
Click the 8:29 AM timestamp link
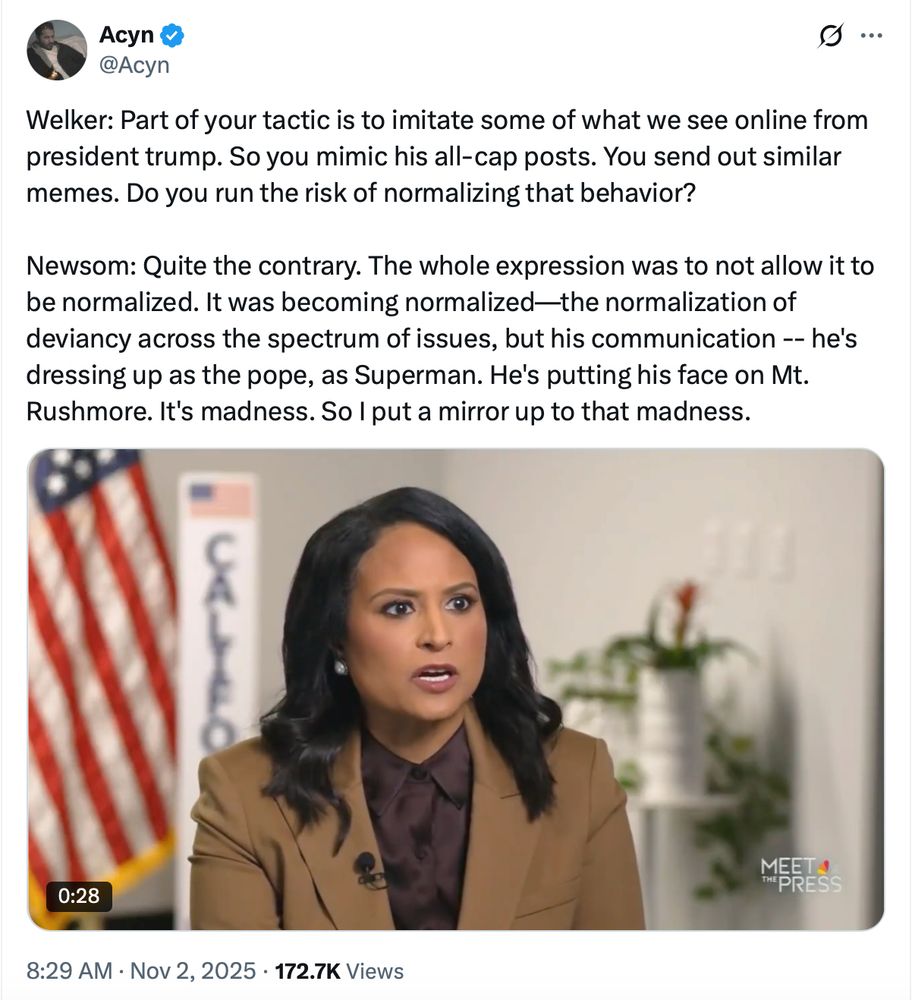point(70,971)
